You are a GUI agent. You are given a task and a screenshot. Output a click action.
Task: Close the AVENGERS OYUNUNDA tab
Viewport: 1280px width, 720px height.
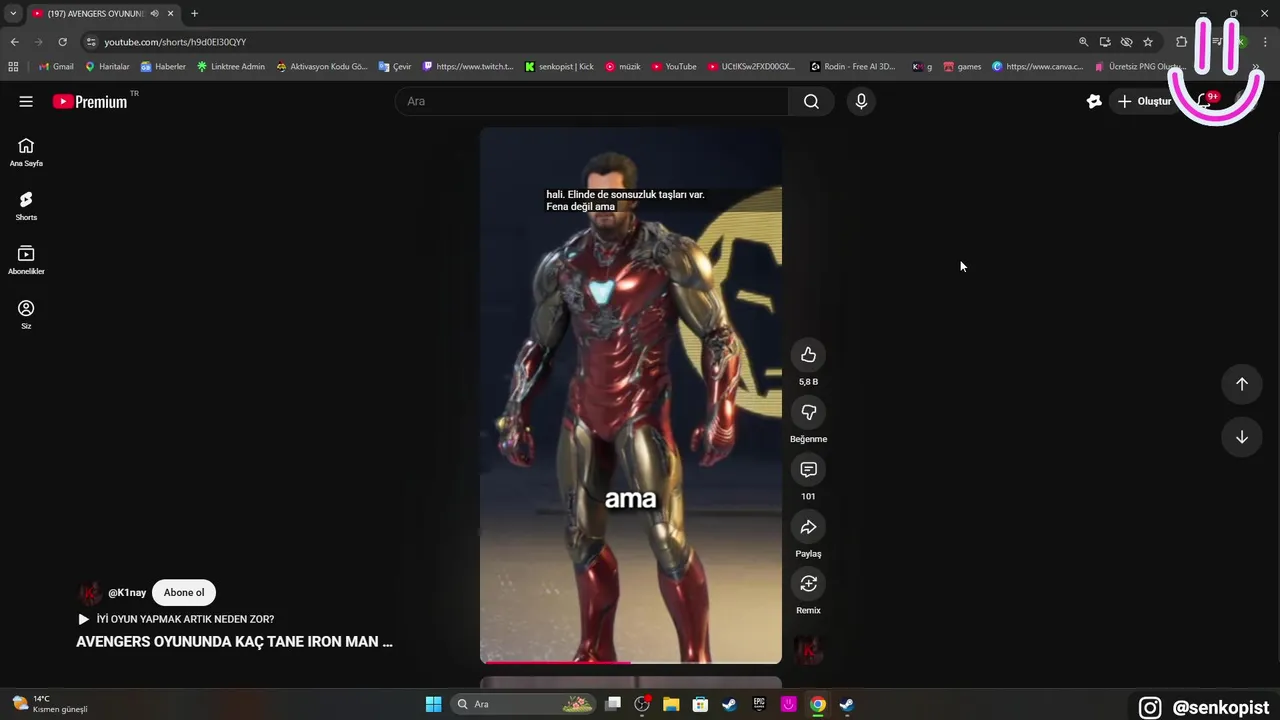pyautogui.click(x=172, y=14)
